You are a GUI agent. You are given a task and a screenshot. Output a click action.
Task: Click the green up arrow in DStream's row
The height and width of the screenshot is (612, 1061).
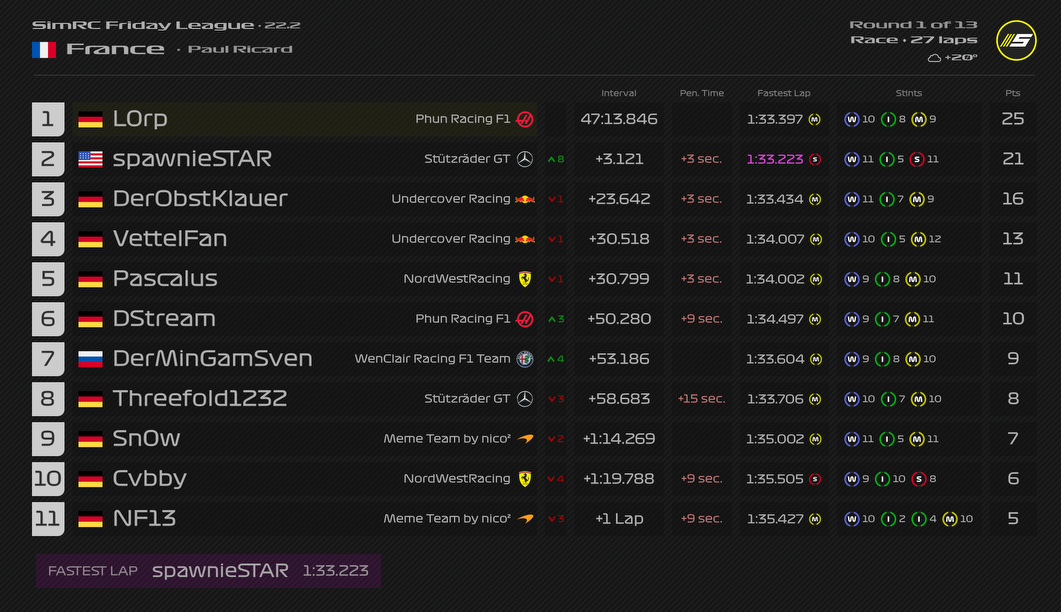[550, 319]
